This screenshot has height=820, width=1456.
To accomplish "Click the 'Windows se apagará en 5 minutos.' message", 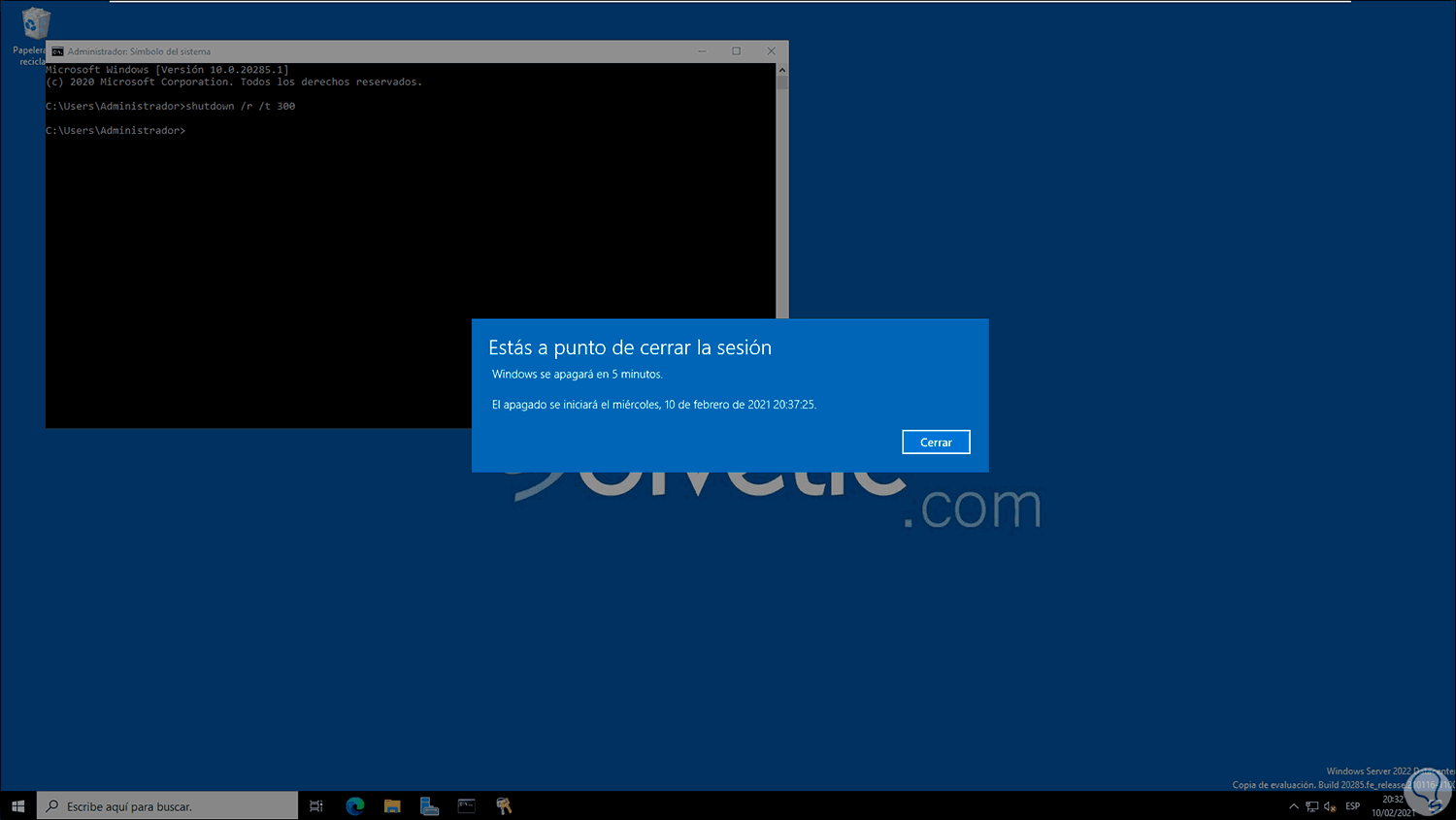I will pos(578,374).
